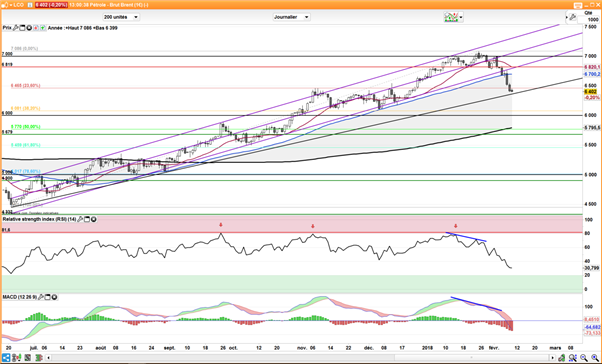Click the 30,799 RSI value tag
The width and height of the screenshot is (602, 364).
(592, 268)
